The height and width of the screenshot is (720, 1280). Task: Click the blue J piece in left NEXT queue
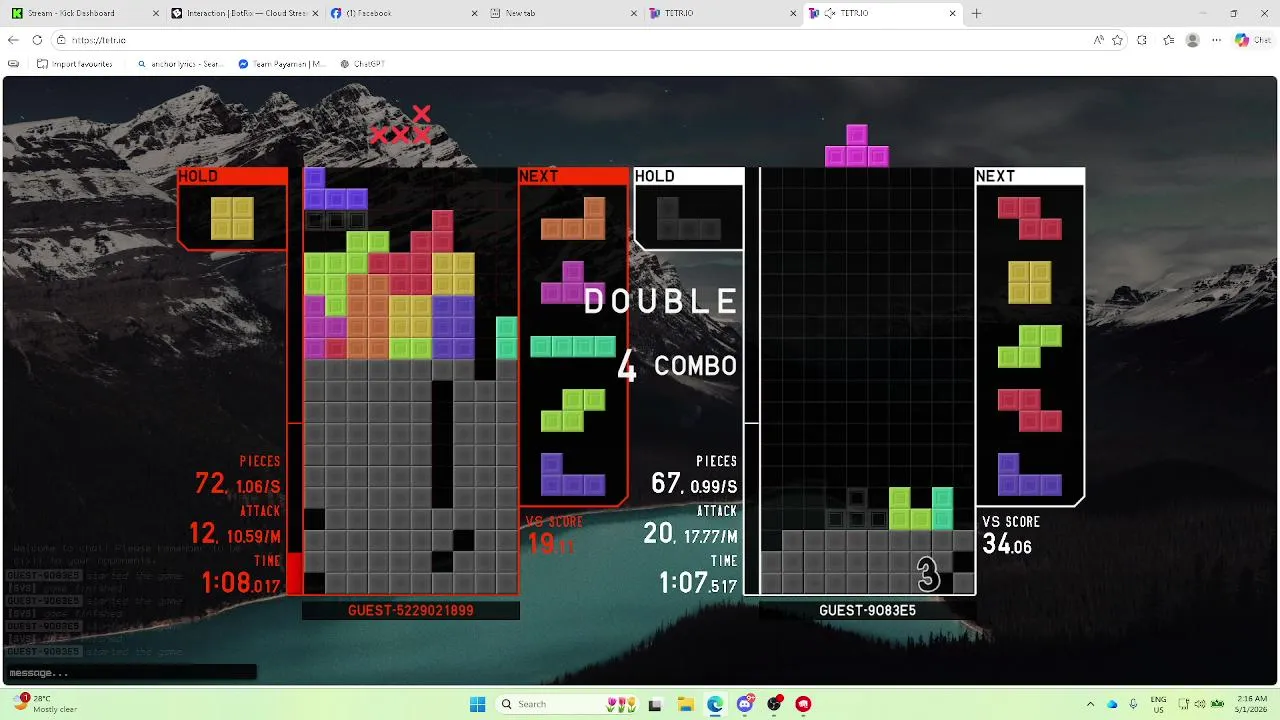[573, 474]
